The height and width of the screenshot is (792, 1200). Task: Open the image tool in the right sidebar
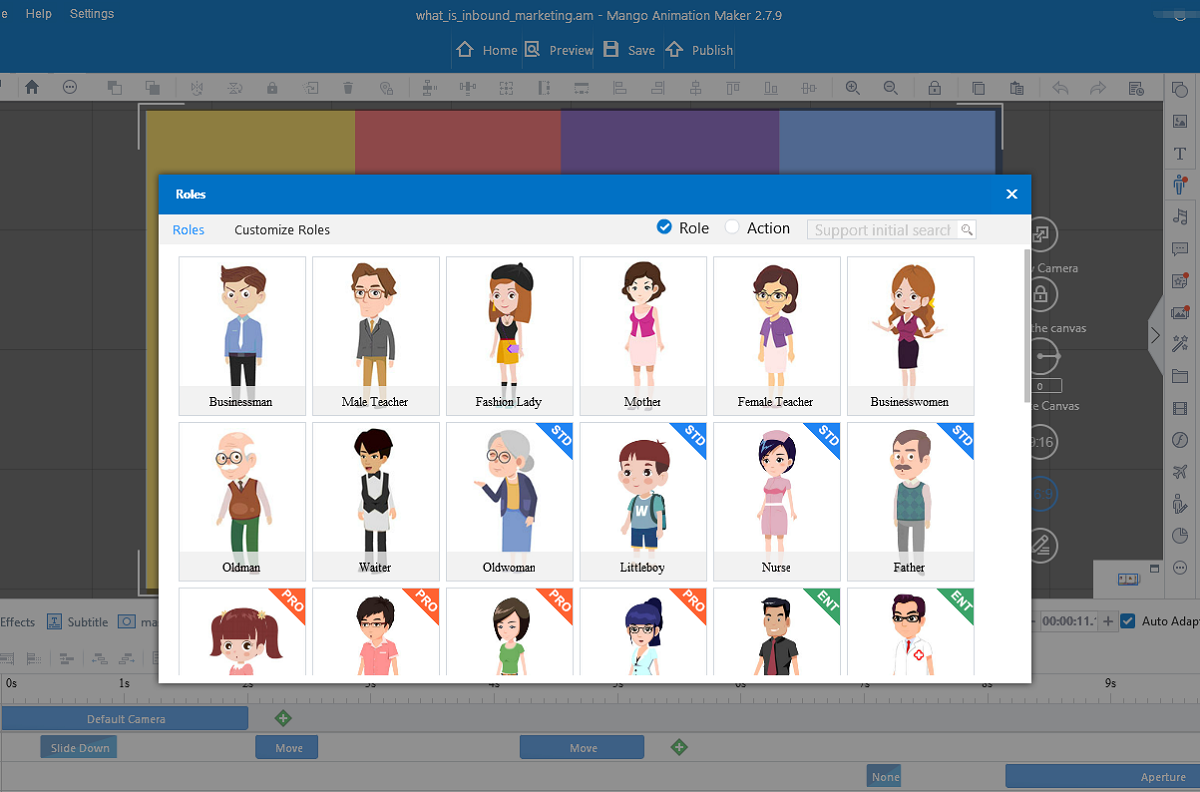tap(1180, 121)
